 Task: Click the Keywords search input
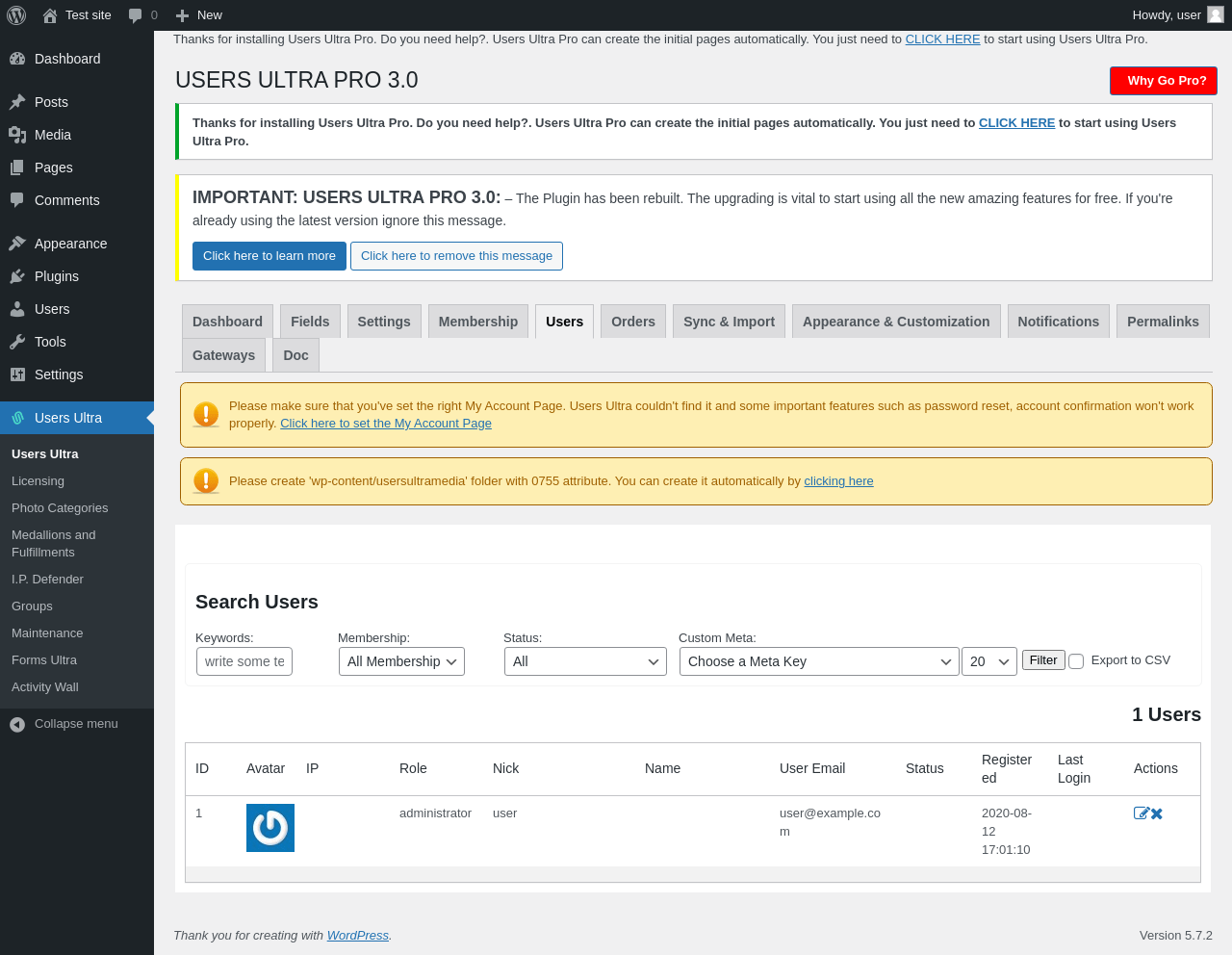pos(244,661)
